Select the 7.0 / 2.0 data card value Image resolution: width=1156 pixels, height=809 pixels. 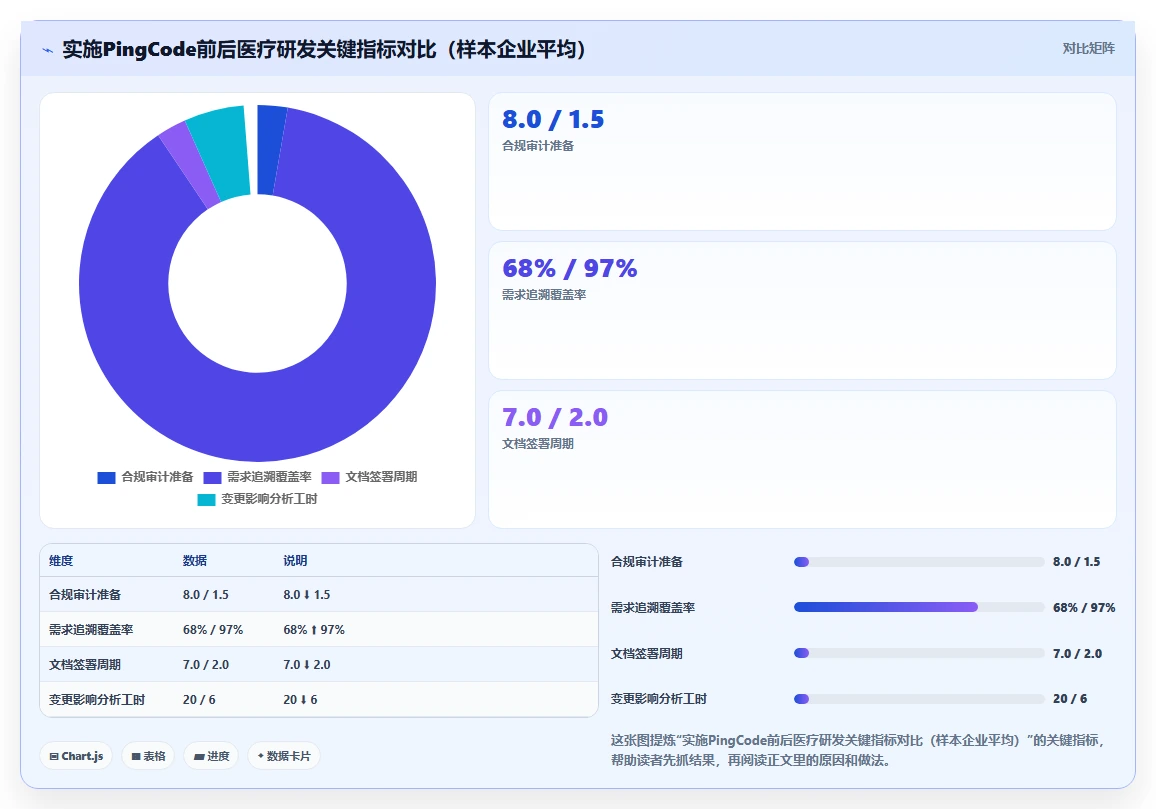click(x=554, y=417)
